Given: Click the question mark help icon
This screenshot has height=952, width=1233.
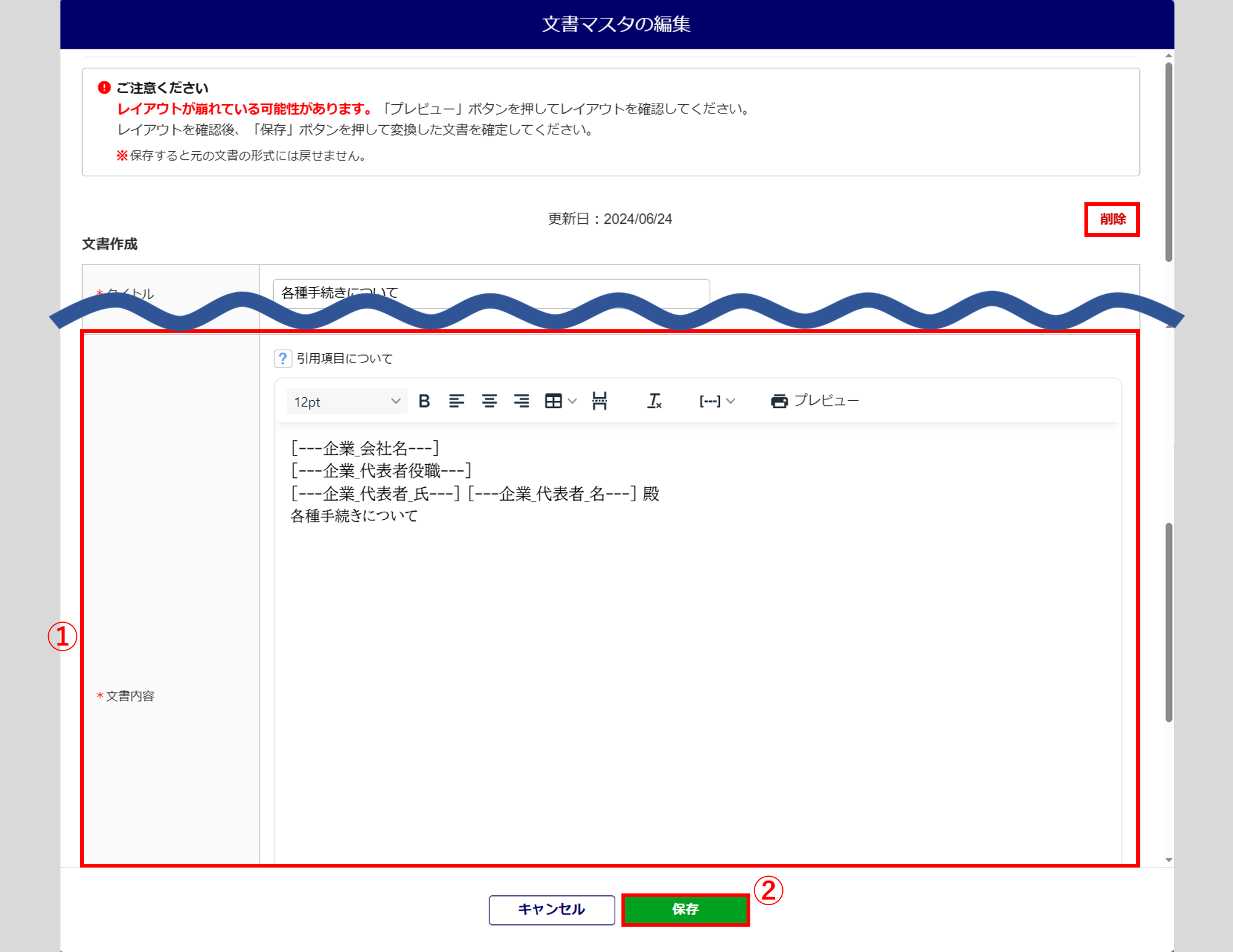Looking at the screenshot, I should 282,358.
